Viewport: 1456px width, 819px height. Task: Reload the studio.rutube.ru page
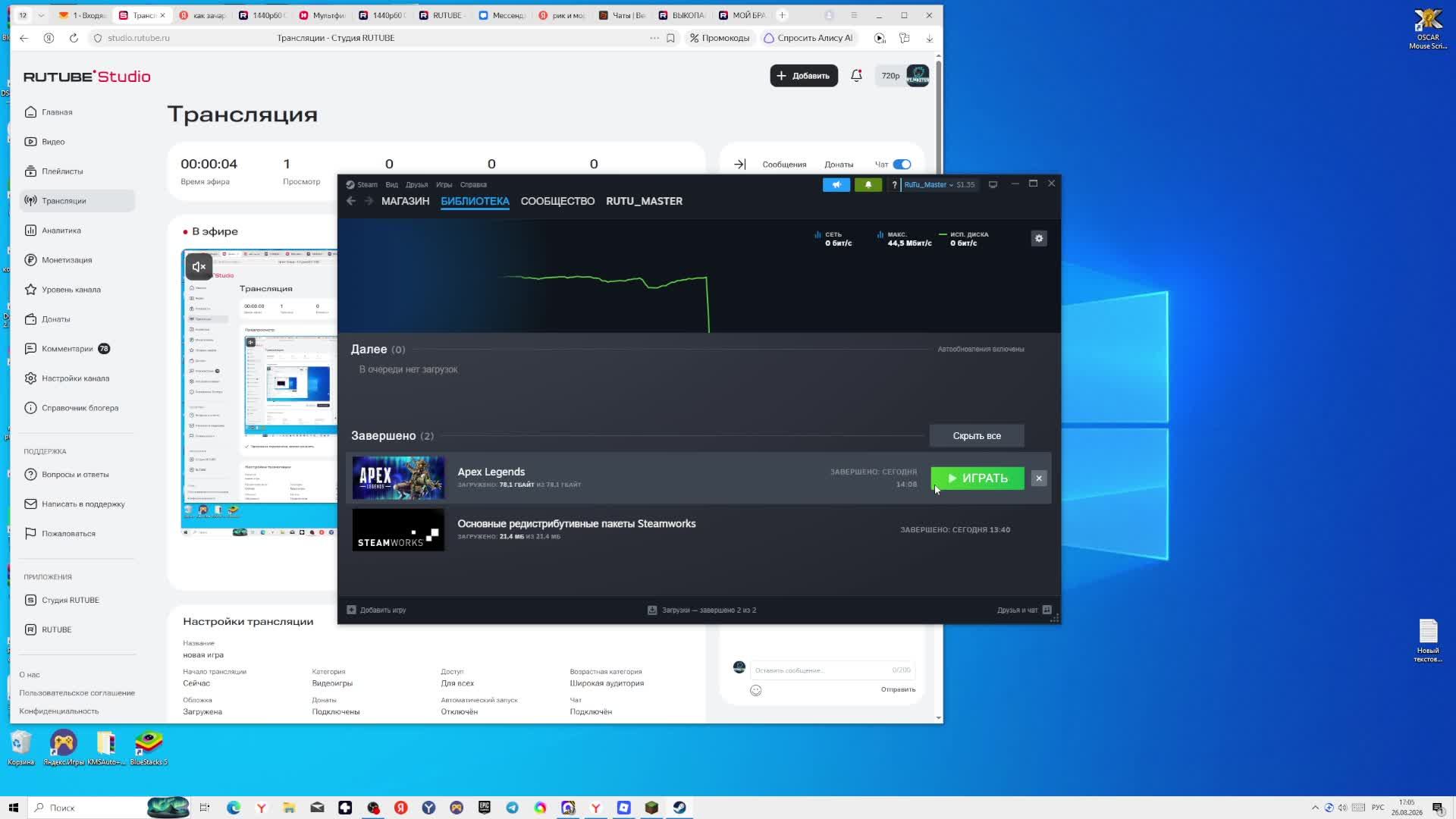tap(74, 38)
